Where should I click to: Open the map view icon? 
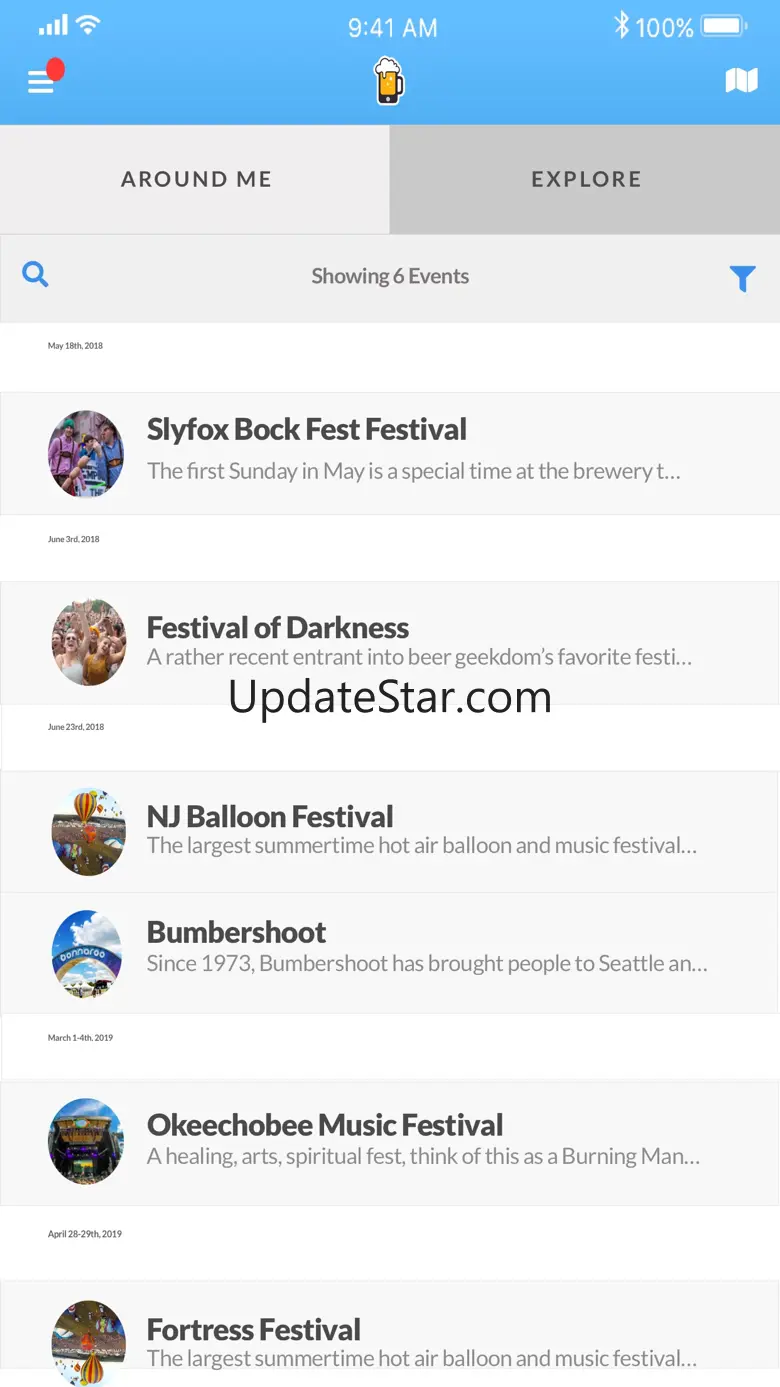(741, 81)
